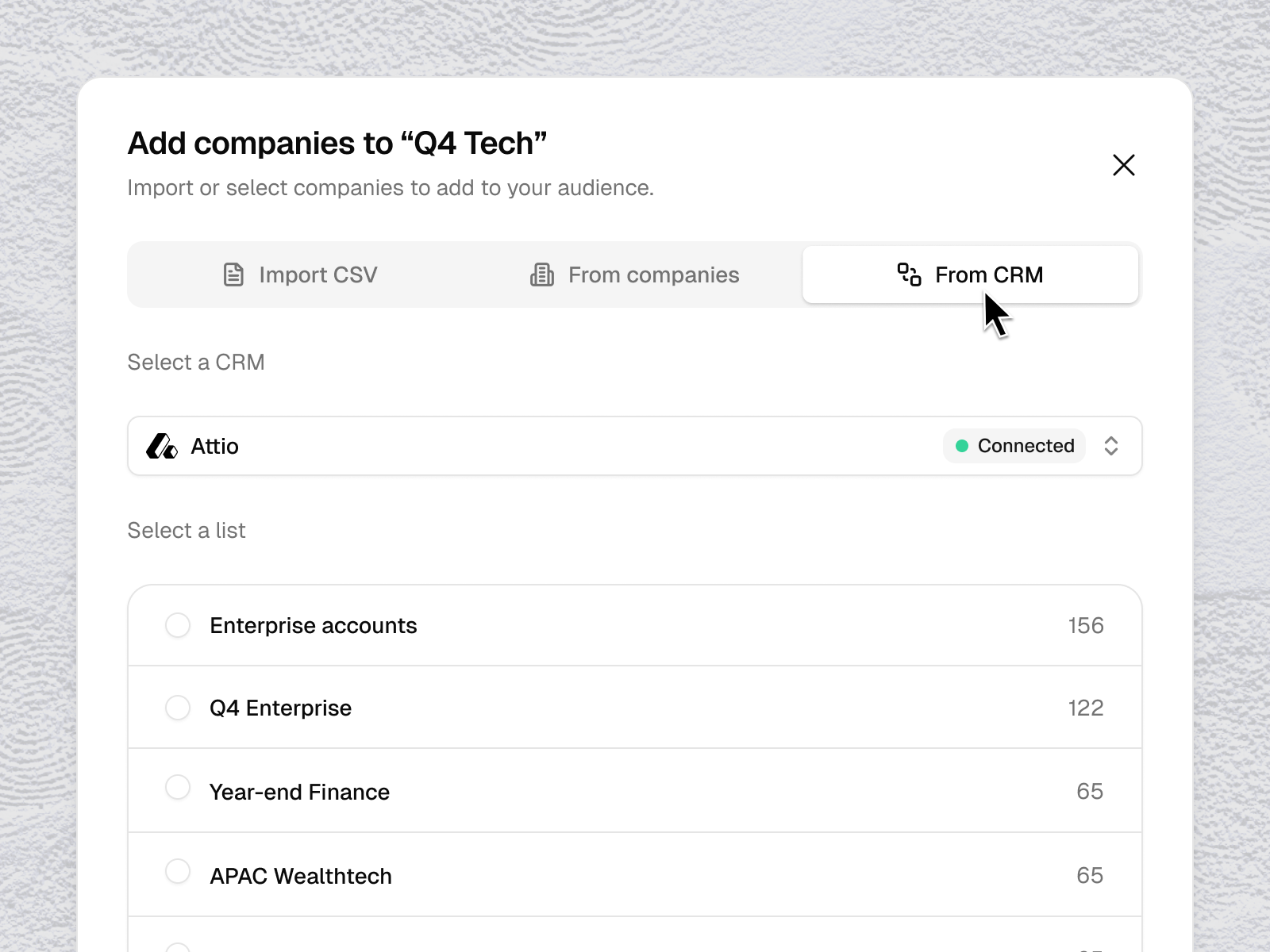The image size is (1270, 952).
Task: Click the Import CSV document icon
Action: 233,274
